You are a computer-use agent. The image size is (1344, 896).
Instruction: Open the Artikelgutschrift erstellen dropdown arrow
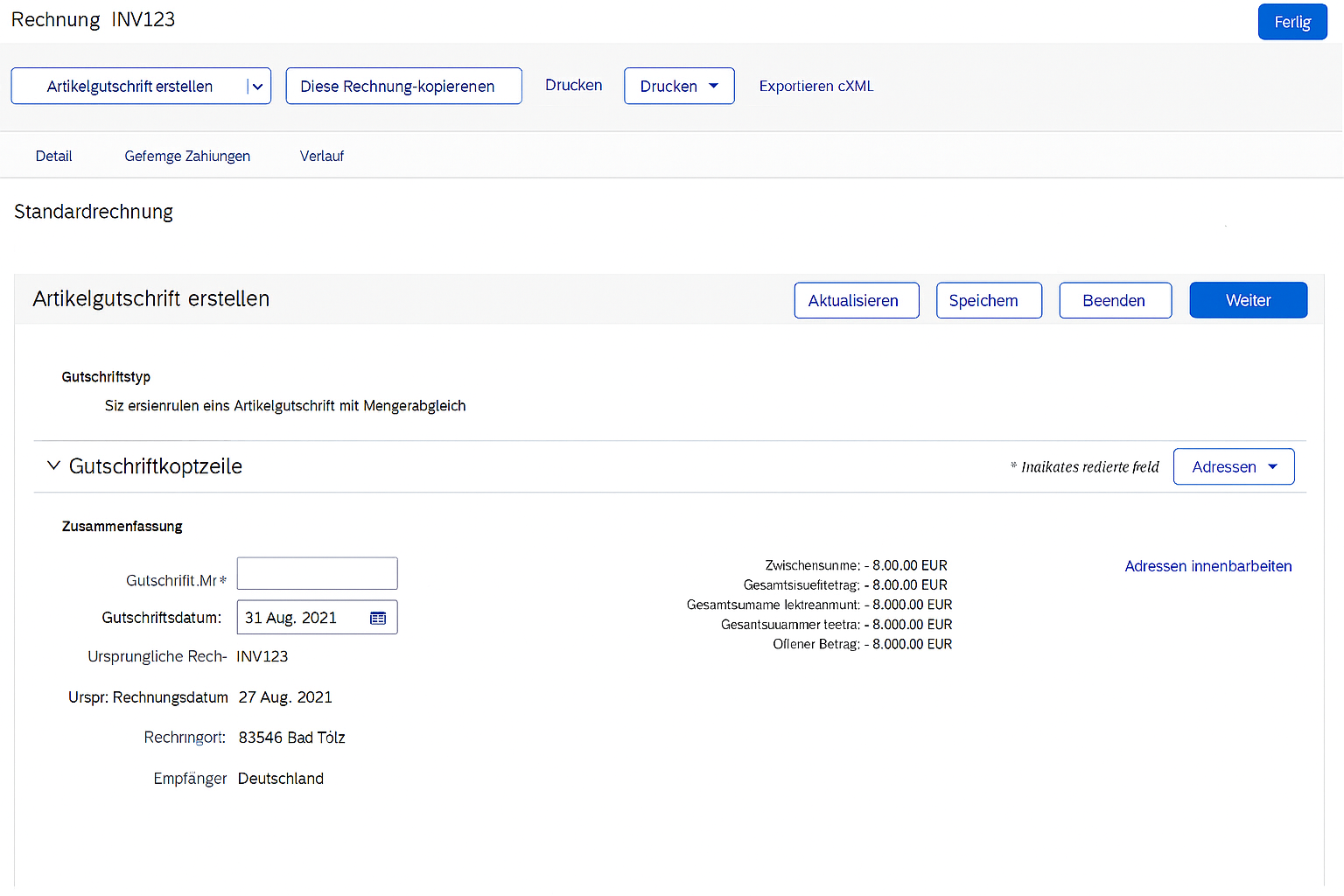click(x=257, y=87)
